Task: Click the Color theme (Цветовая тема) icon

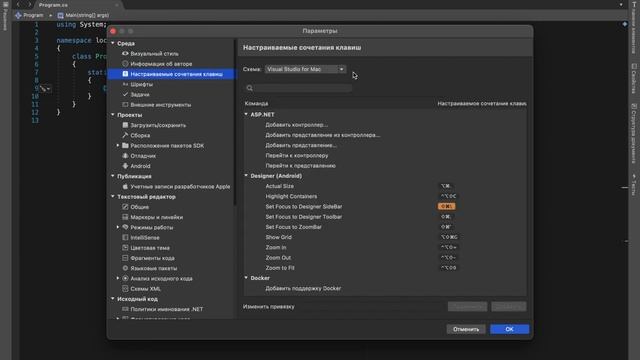Action: coord(125,247)
